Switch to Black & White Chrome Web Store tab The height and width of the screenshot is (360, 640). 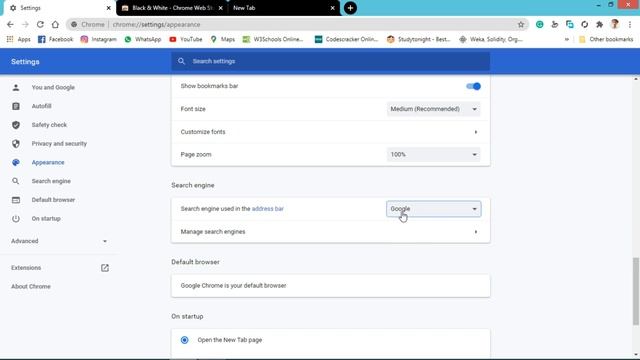[x=172, y=8]
